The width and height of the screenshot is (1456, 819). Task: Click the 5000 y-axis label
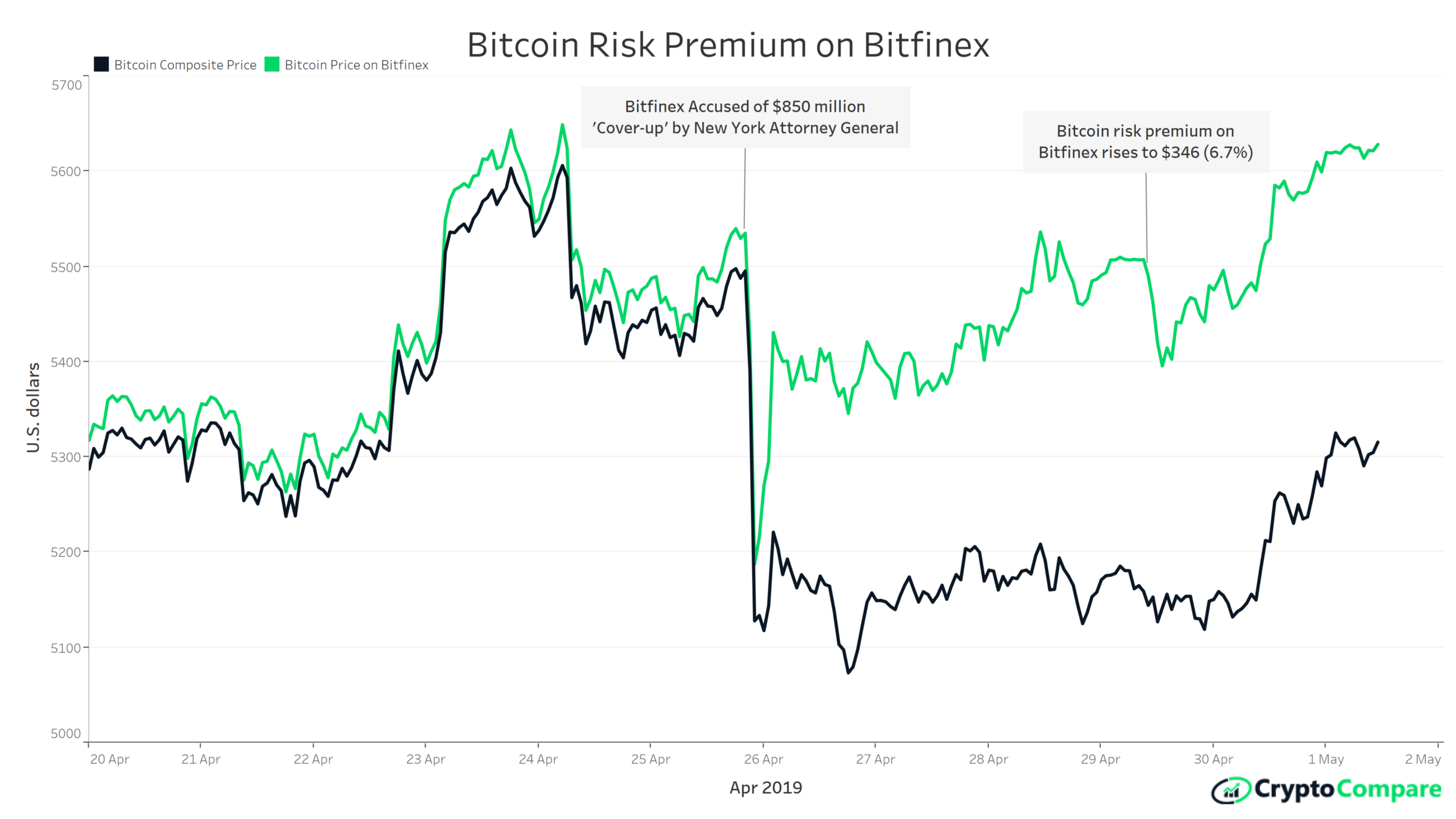[66, 734]
